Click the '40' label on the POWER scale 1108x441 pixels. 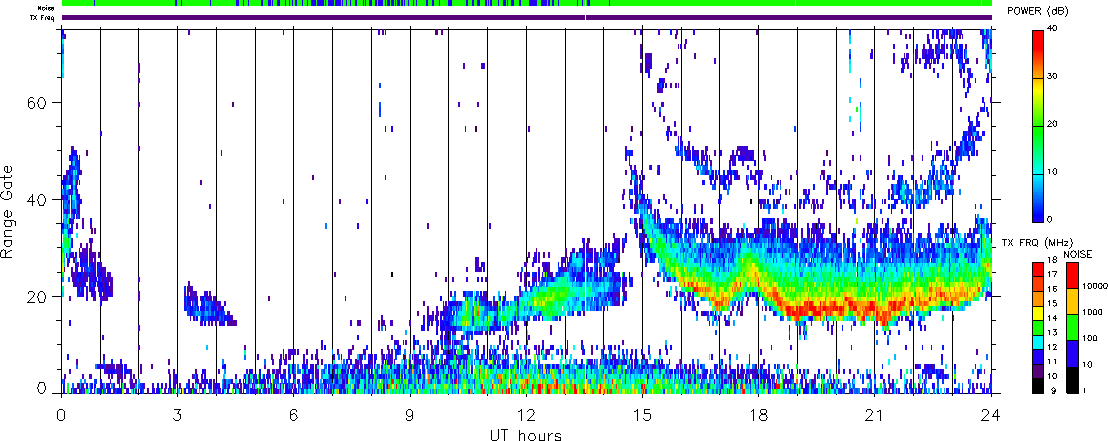point(1054,30)
